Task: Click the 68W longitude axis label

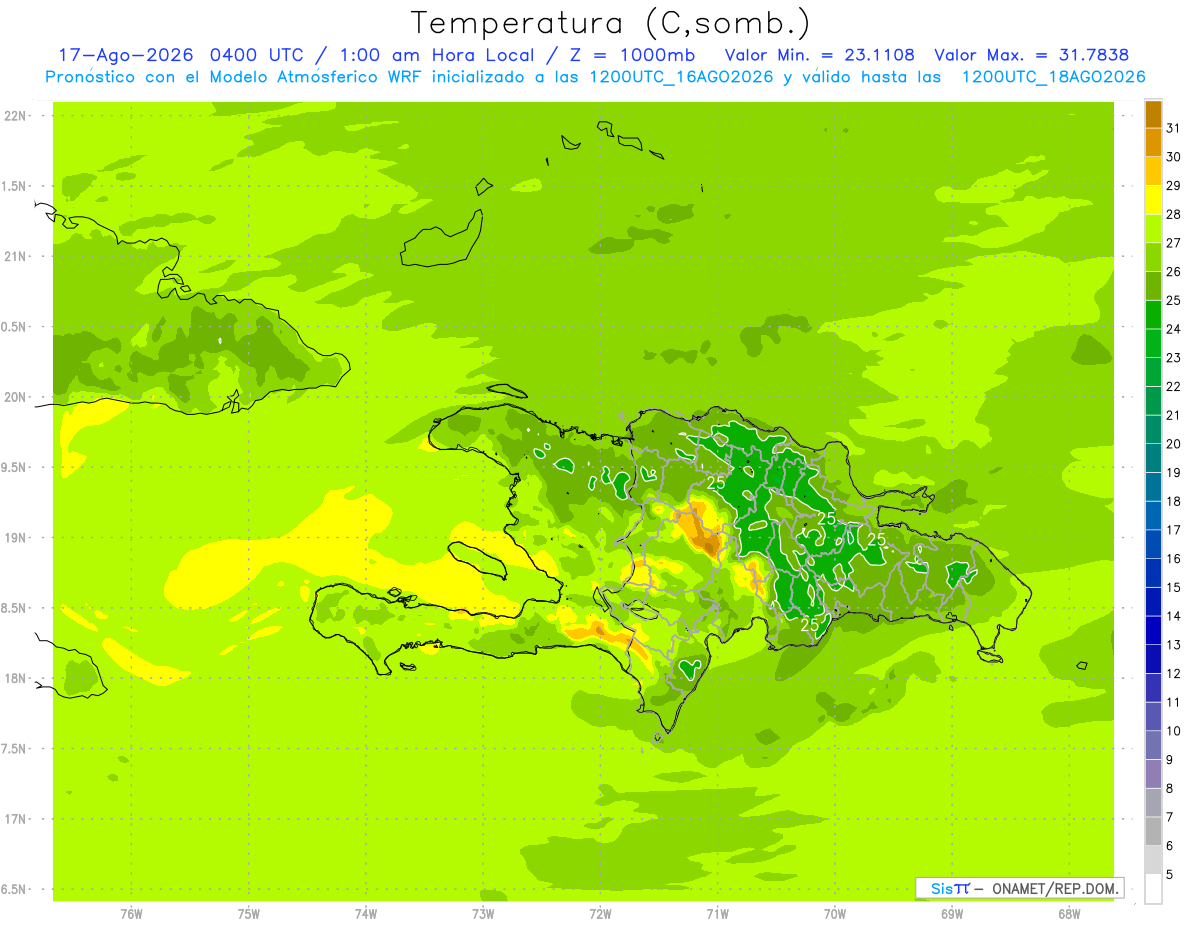Action: pos(1069,914)
